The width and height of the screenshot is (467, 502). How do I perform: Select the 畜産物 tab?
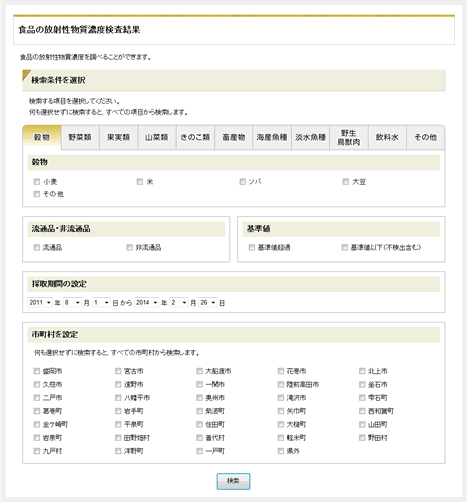tap(234, 137)
